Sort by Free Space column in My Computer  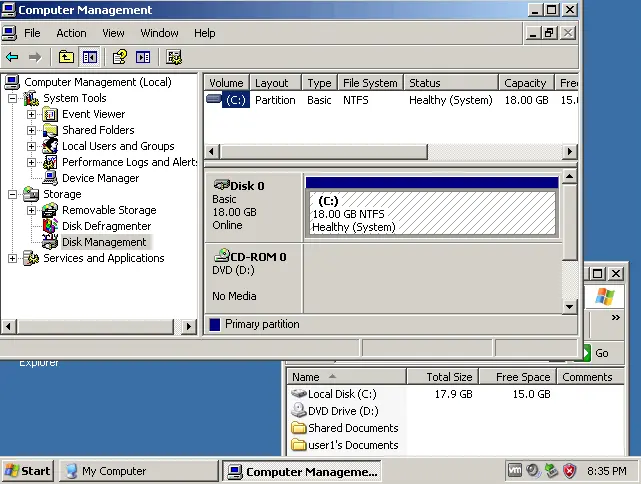click(518, 376)
